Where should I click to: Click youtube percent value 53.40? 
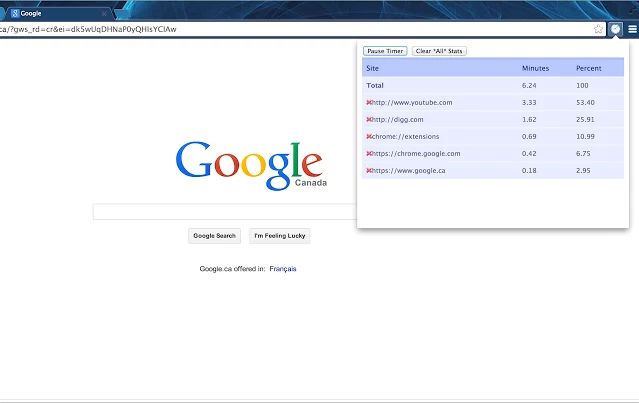point(585,103)
